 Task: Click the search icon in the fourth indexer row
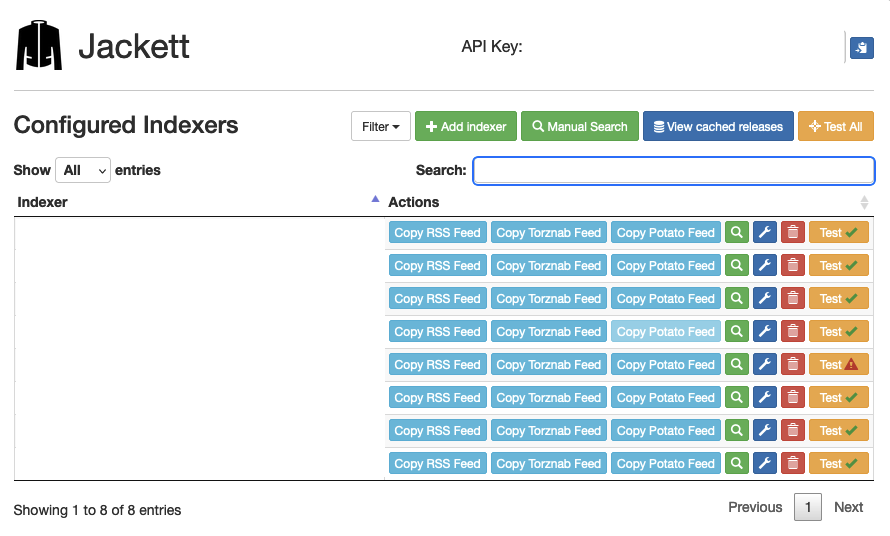pyautogui.click(x=736, y=331)
